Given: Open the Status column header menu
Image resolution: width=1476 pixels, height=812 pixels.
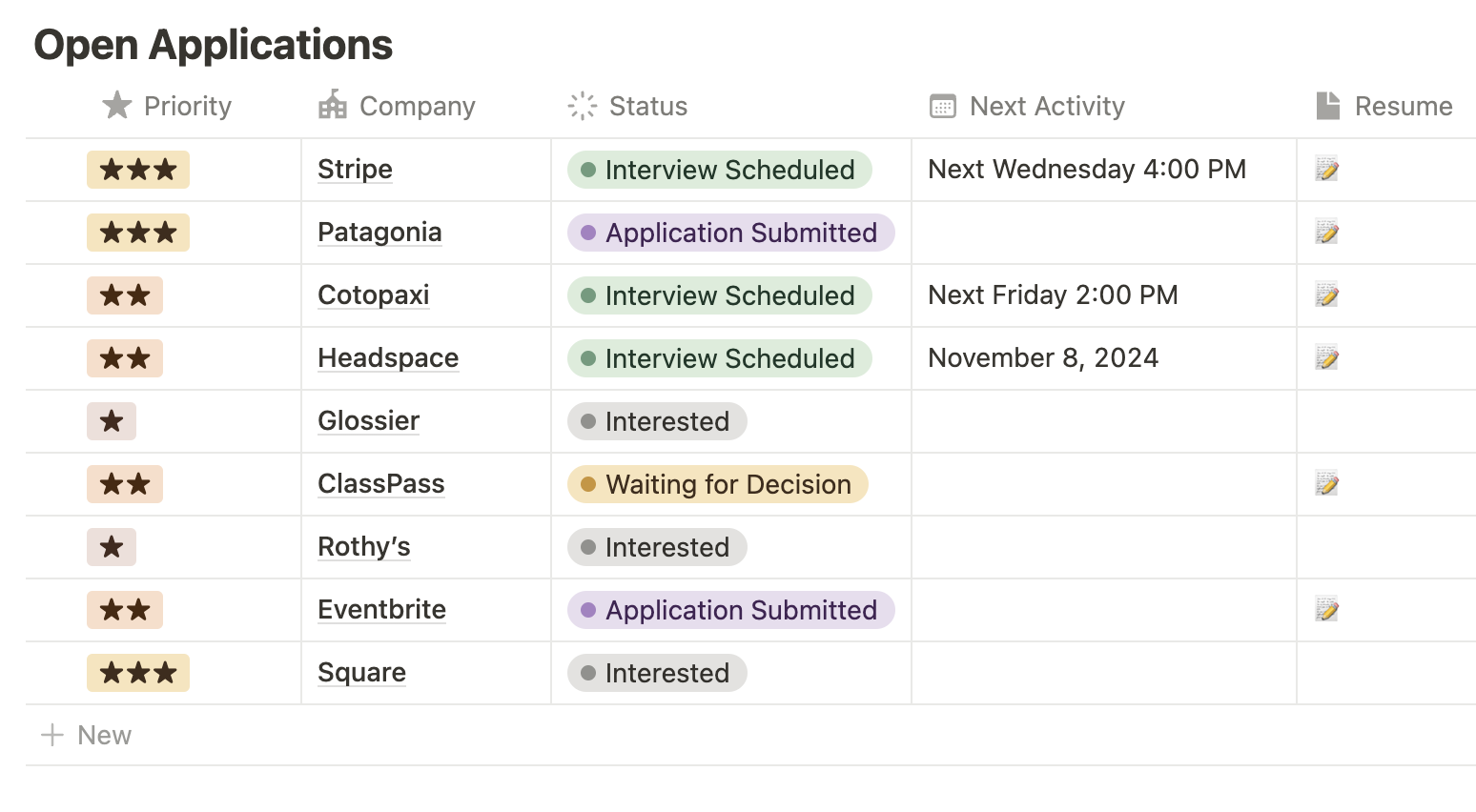Looking at the screenshot, I should [647, 106].
